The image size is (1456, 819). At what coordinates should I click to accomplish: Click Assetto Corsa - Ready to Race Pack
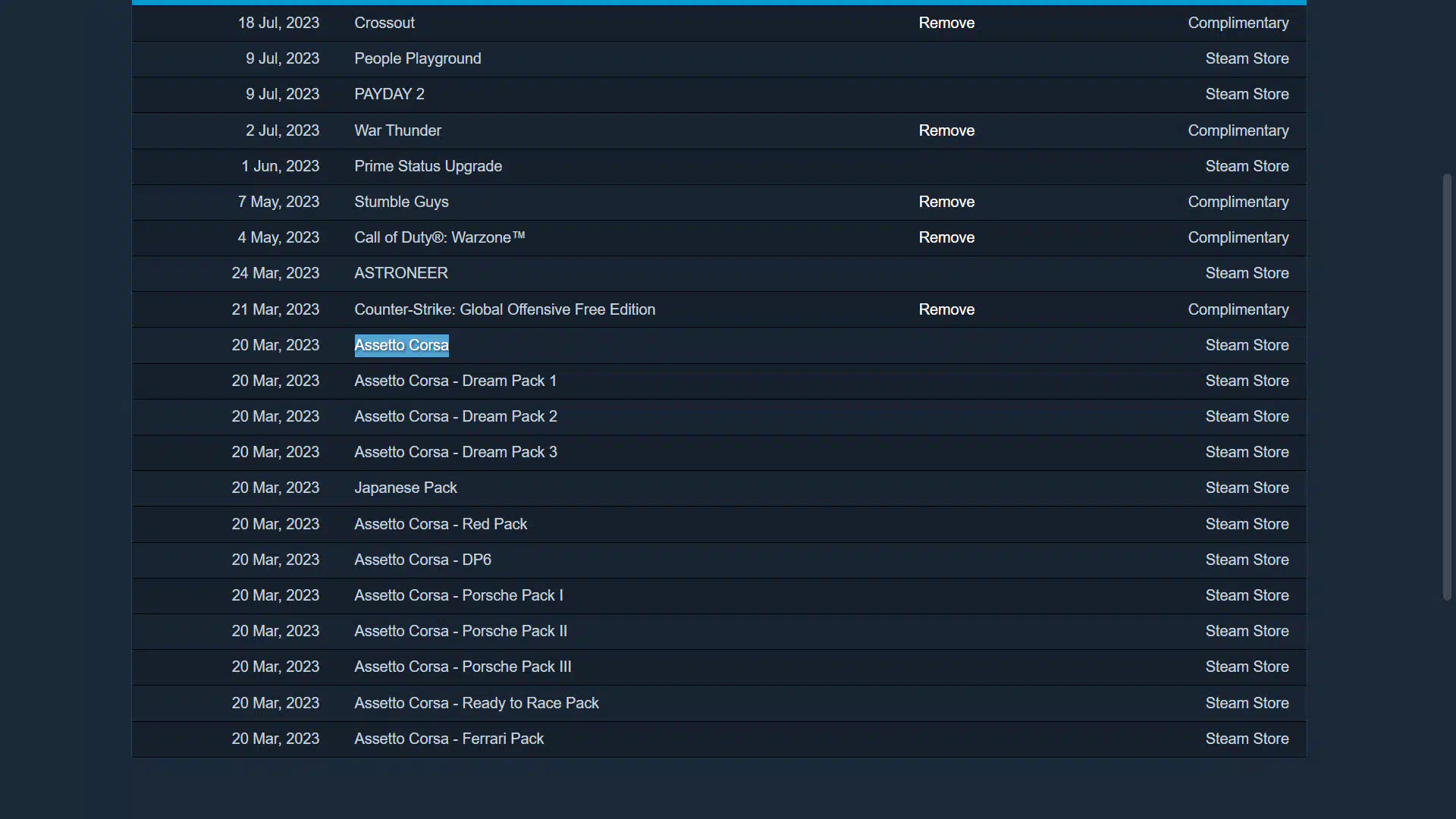(x=476, y=703)
